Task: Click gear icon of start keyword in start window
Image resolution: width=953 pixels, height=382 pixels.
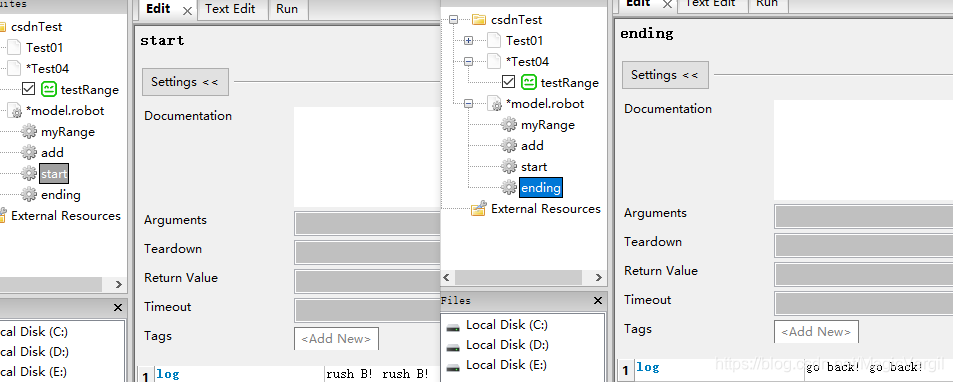Action: click(29, 174)
